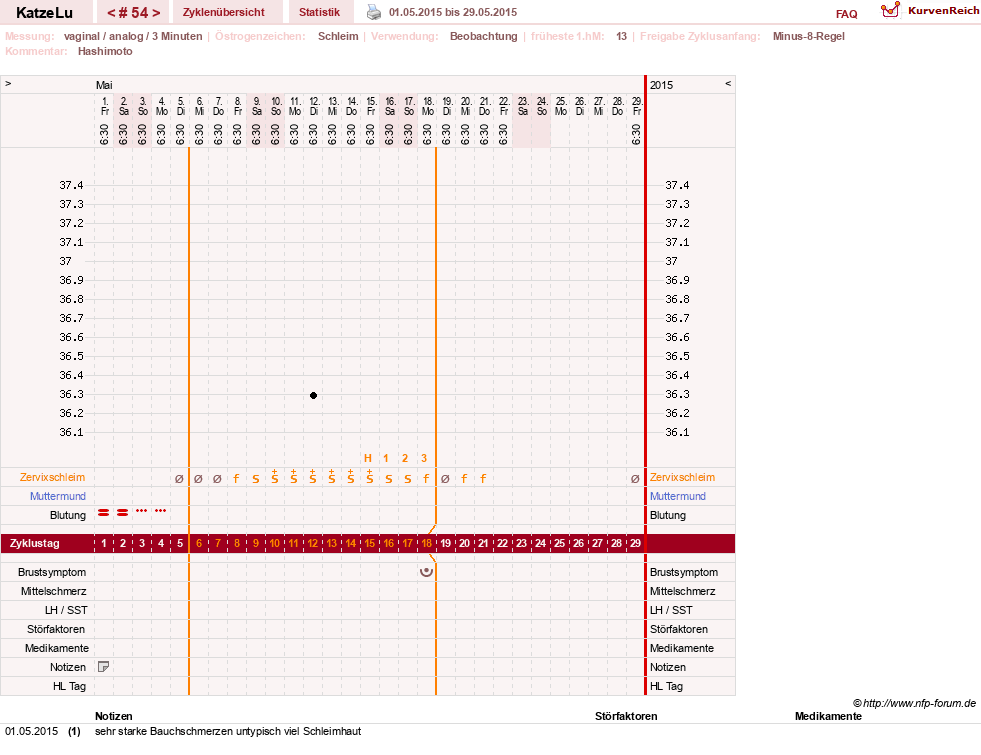The image size is (981, 755).
Task: Click the mucus f symbol on day 21
Action: click(484, 479)
